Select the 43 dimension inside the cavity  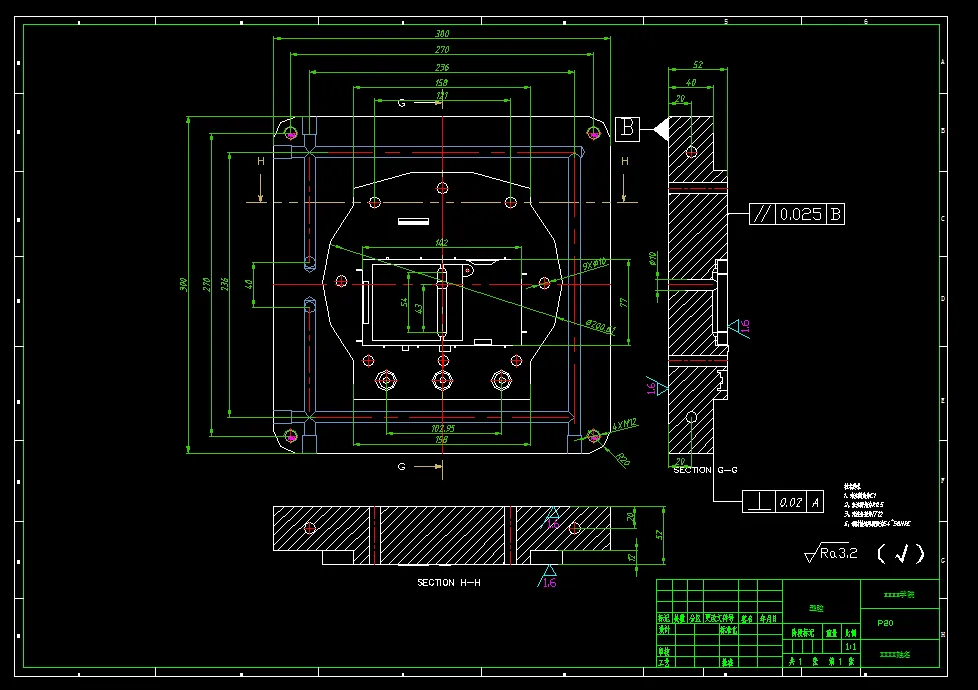(x=419, y=309)
